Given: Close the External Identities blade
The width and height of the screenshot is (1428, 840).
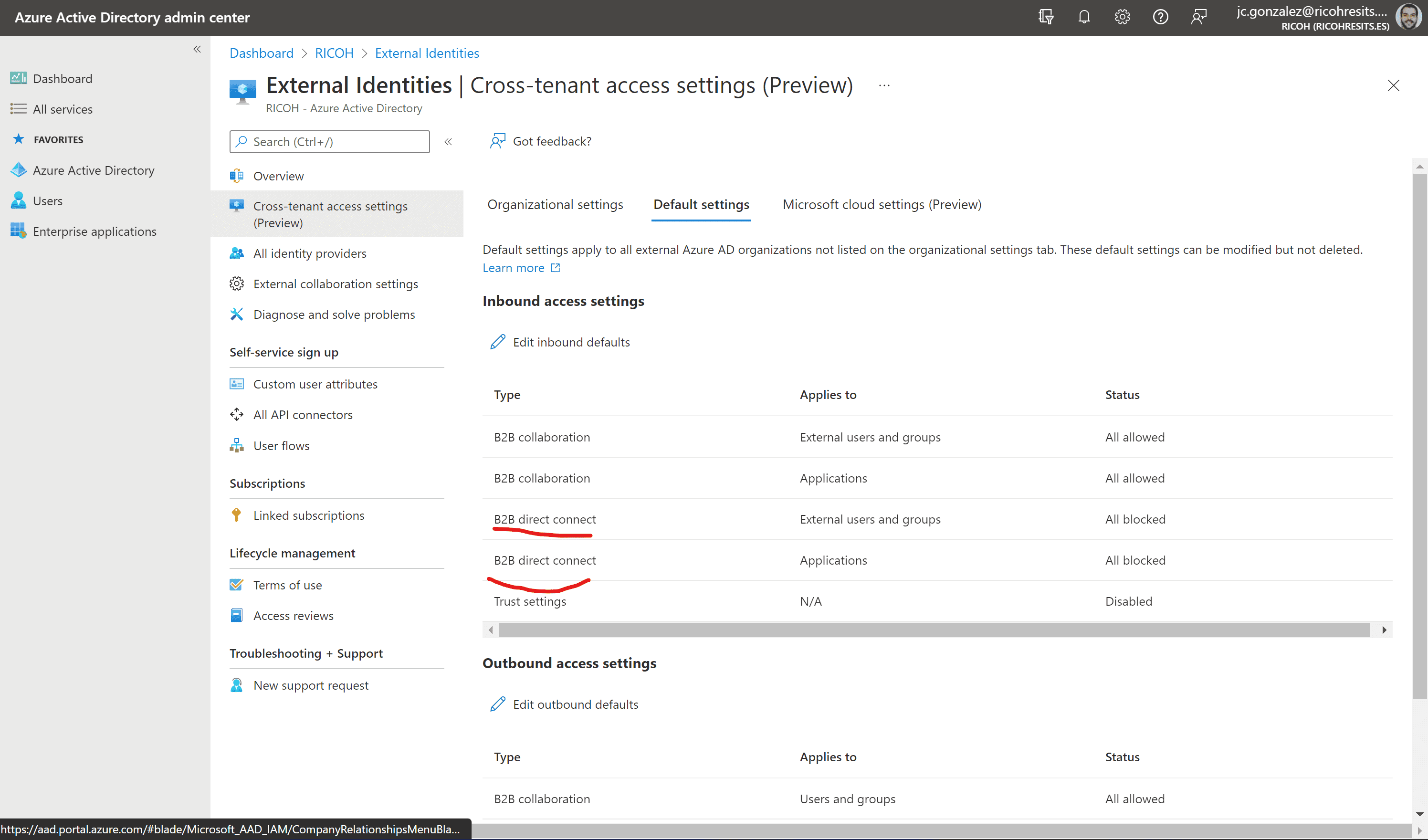Looking at the screenshot, I should pyautogui.click(x=1393, y=85).
